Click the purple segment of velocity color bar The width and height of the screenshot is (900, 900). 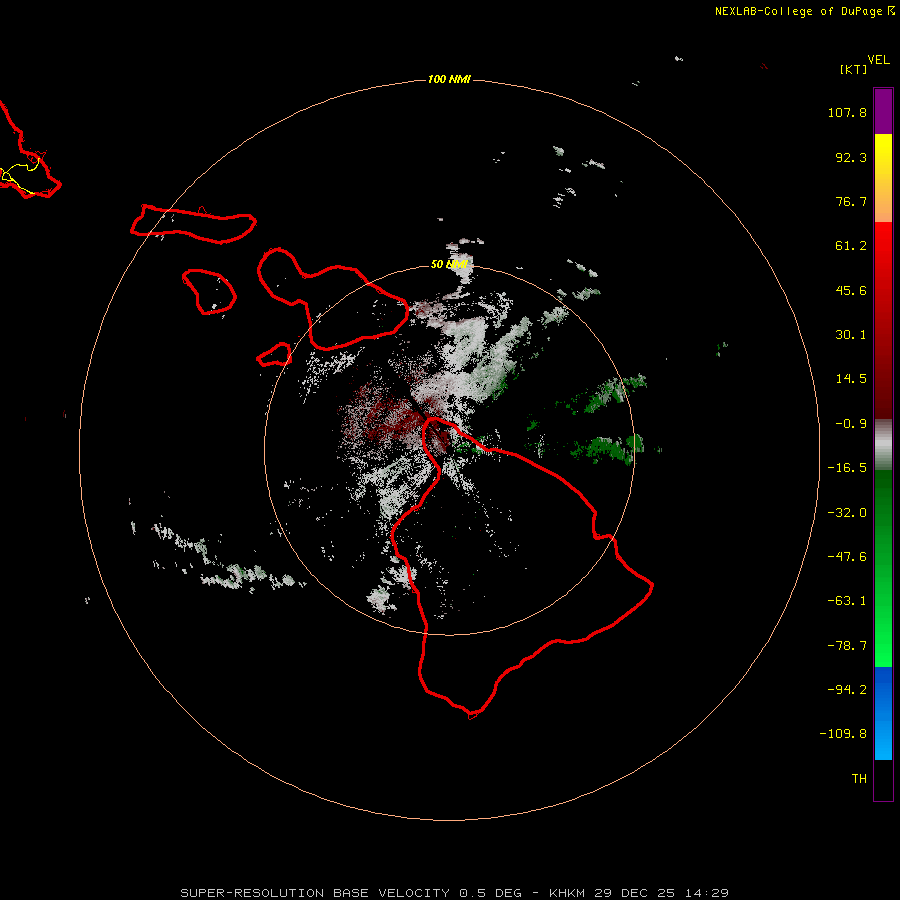883,111
